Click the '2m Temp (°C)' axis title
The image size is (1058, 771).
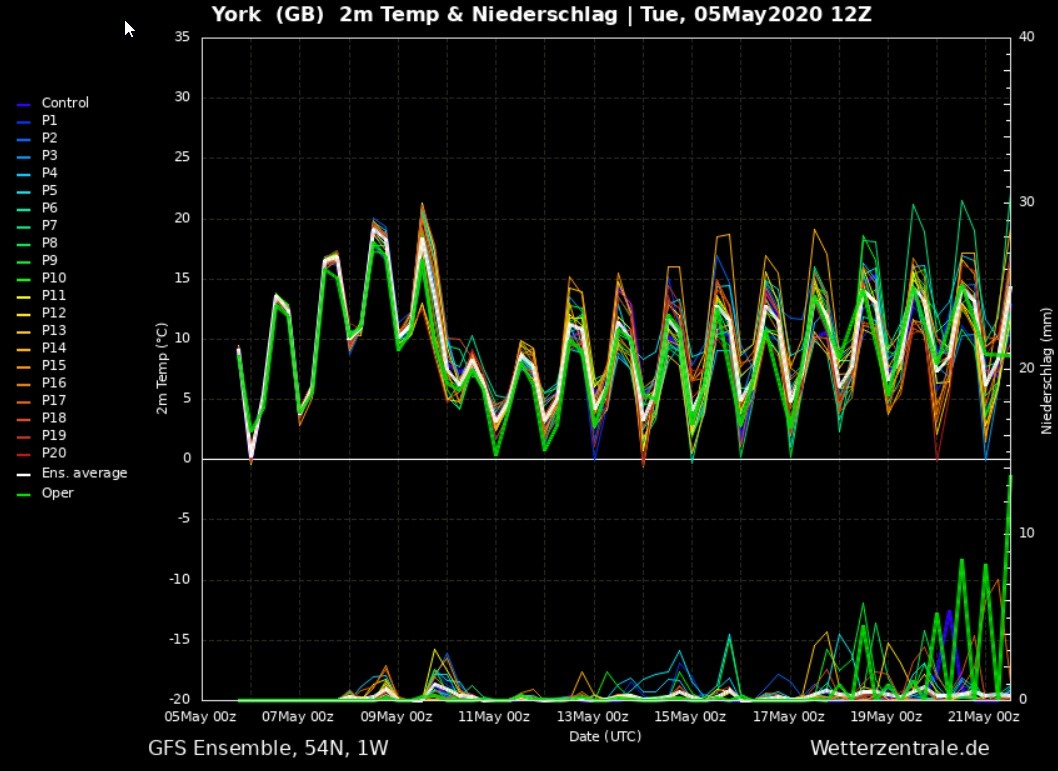click(162, 368)
